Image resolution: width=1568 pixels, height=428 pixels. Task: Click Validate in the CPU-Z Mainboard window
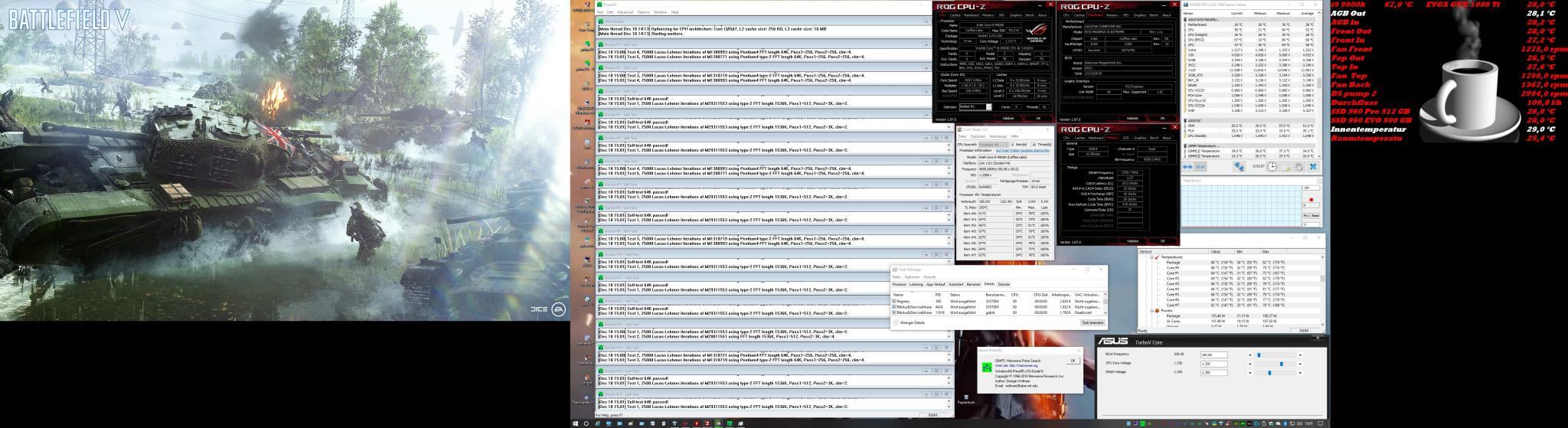point(1132,118)
